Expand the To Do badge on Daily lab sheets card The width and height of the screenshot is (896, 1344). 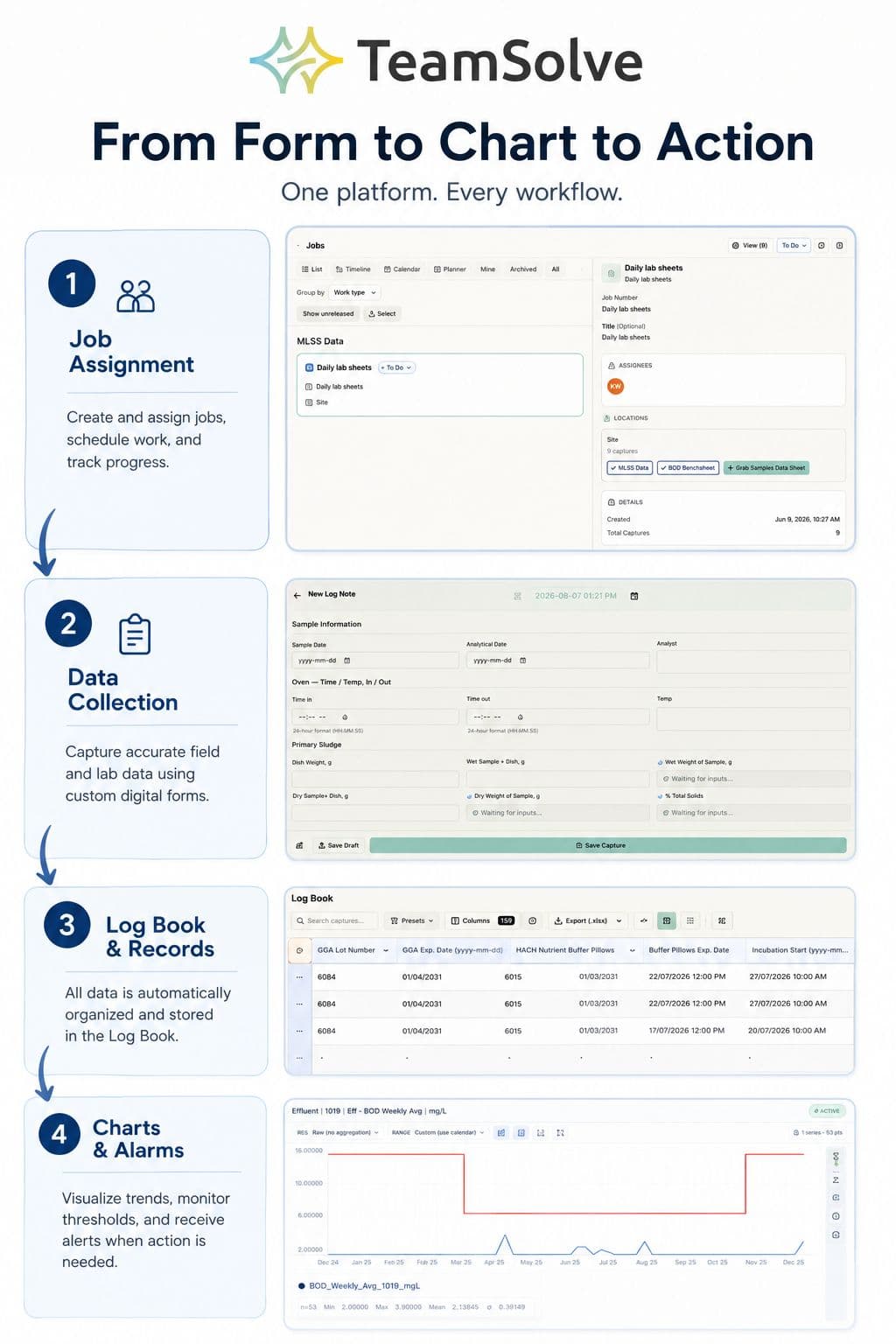[x=397, y=367]
